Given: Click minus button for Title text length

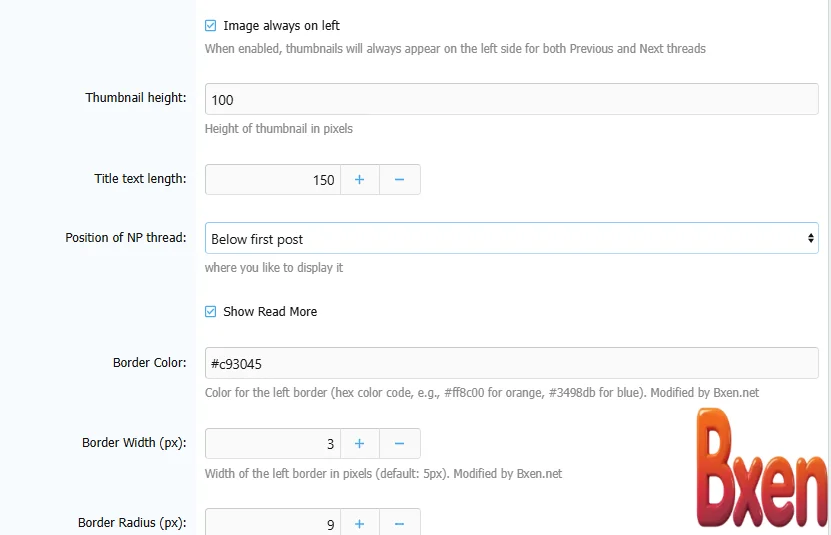Looking at the screenshot, I should [399, 180].
